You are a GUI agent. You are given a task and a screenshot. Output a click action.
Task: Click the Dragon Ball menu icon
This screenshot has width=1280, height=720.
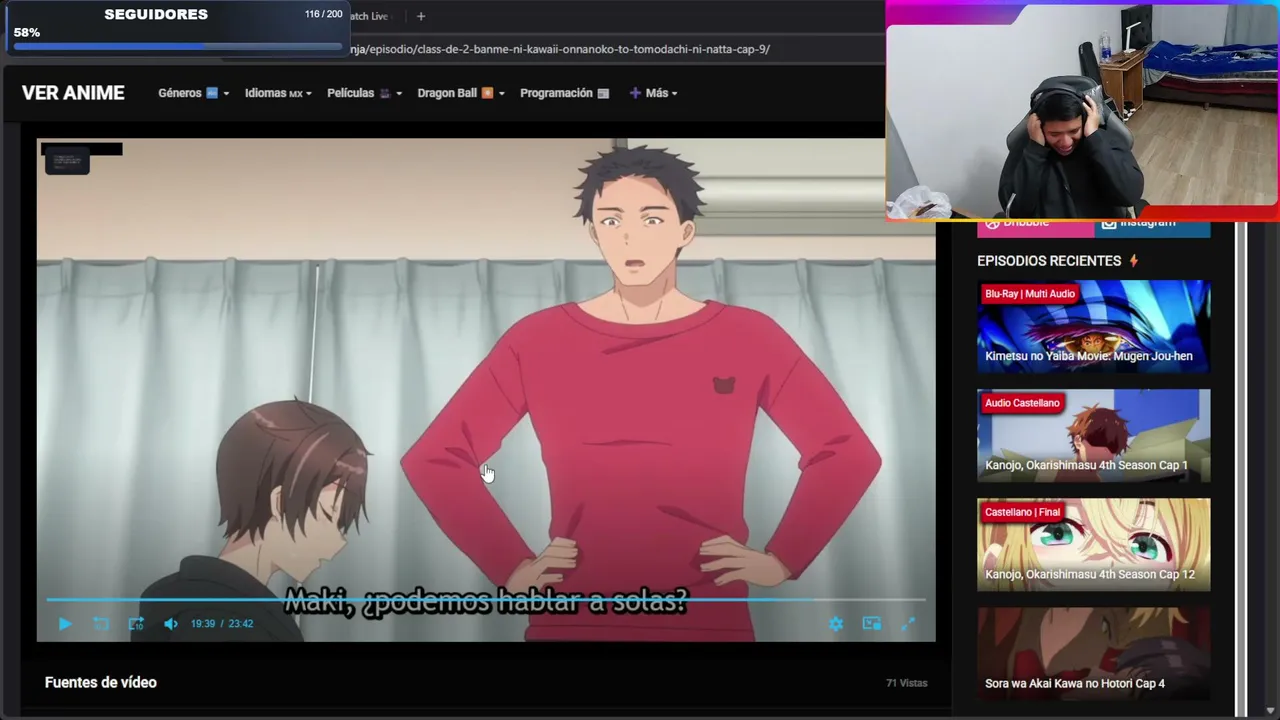click(x=487, y=93)
